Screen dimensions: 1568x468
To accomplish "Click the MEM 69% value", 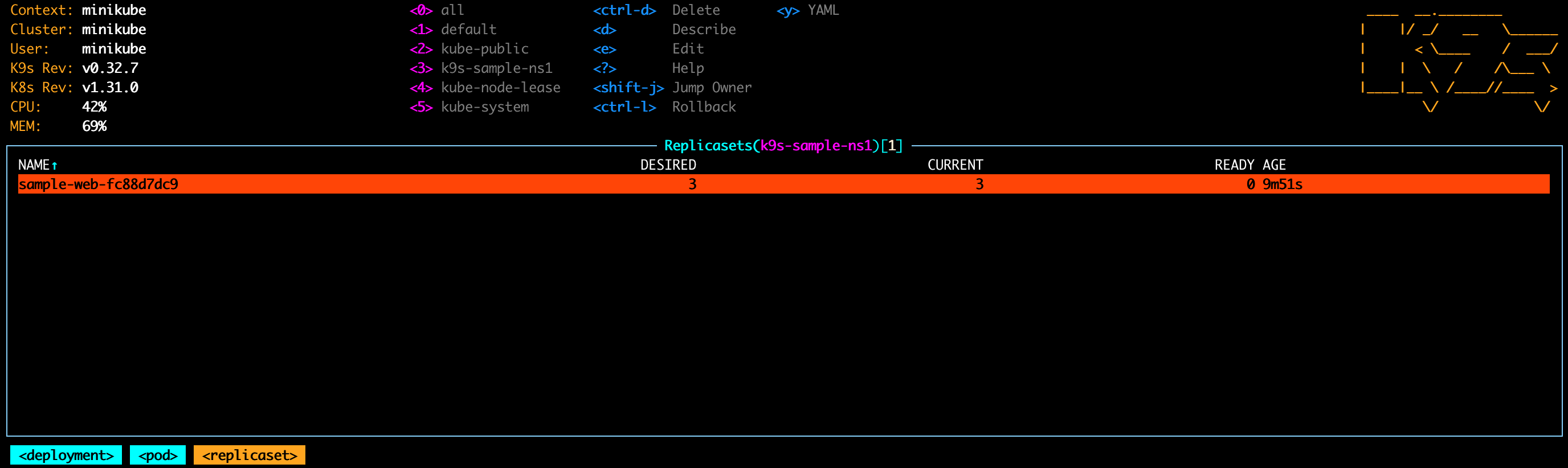I will [x=95, y=126].
